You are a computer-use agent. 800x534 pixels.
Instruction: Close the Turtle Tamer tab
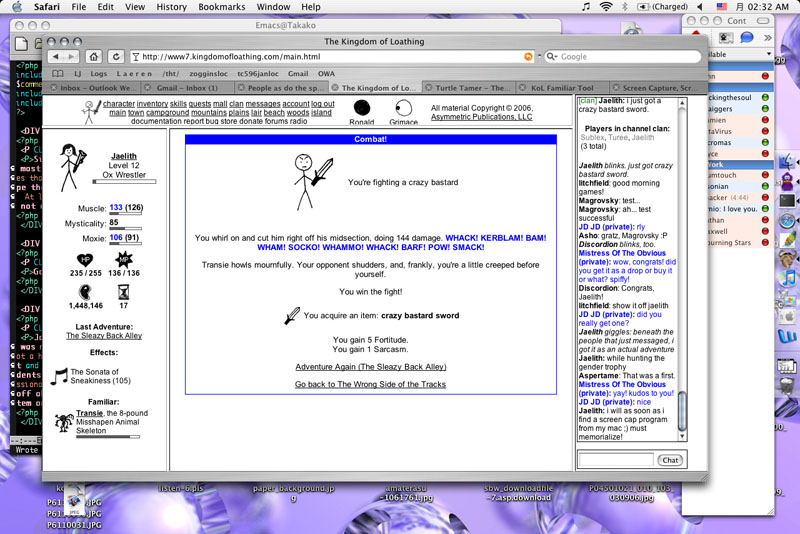429,88
